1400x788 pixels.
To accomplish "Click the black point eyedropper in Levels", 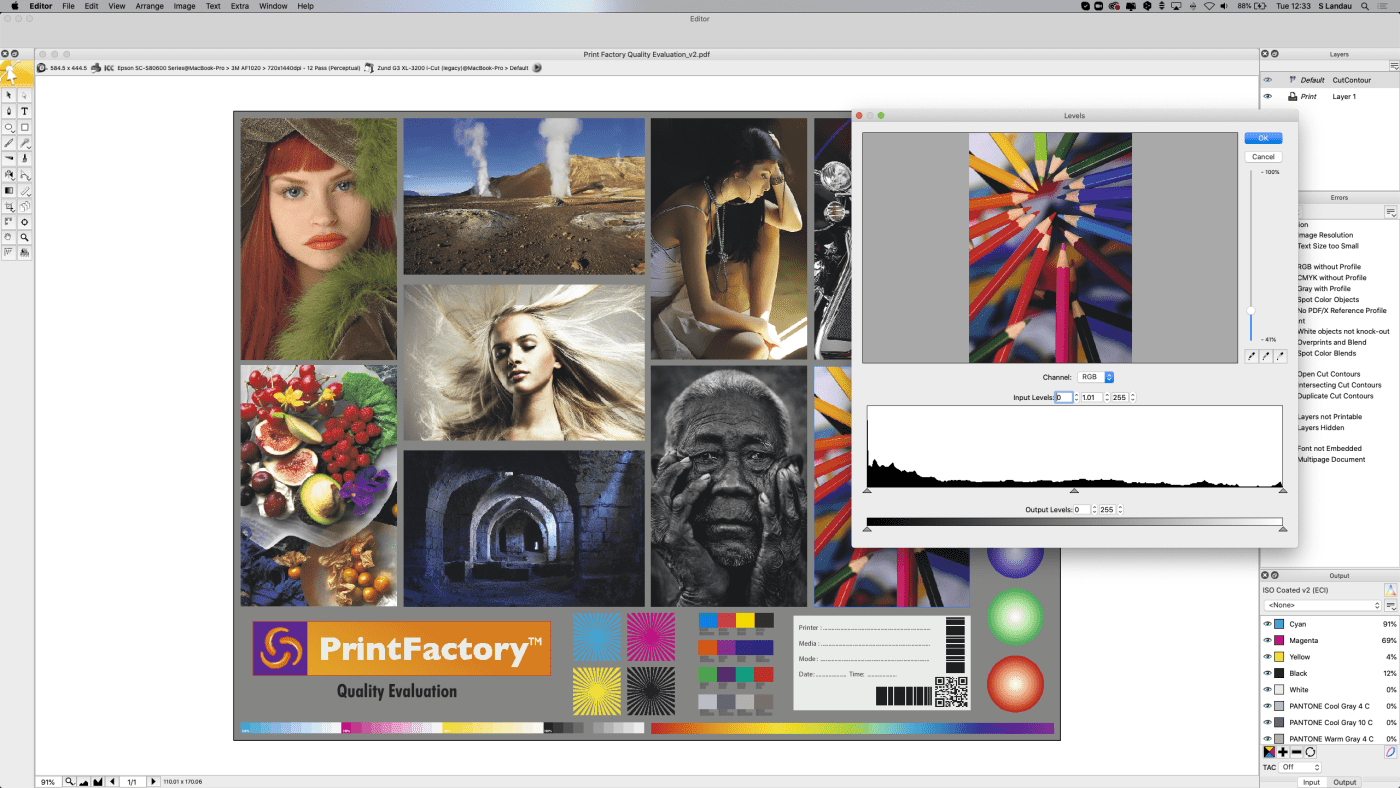I will 1251,356.
